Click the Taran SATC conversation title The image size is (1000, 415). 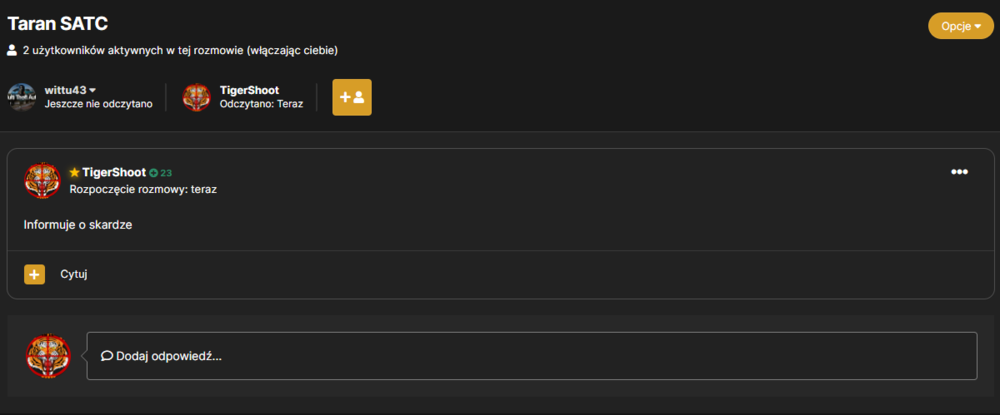[57, 24]
